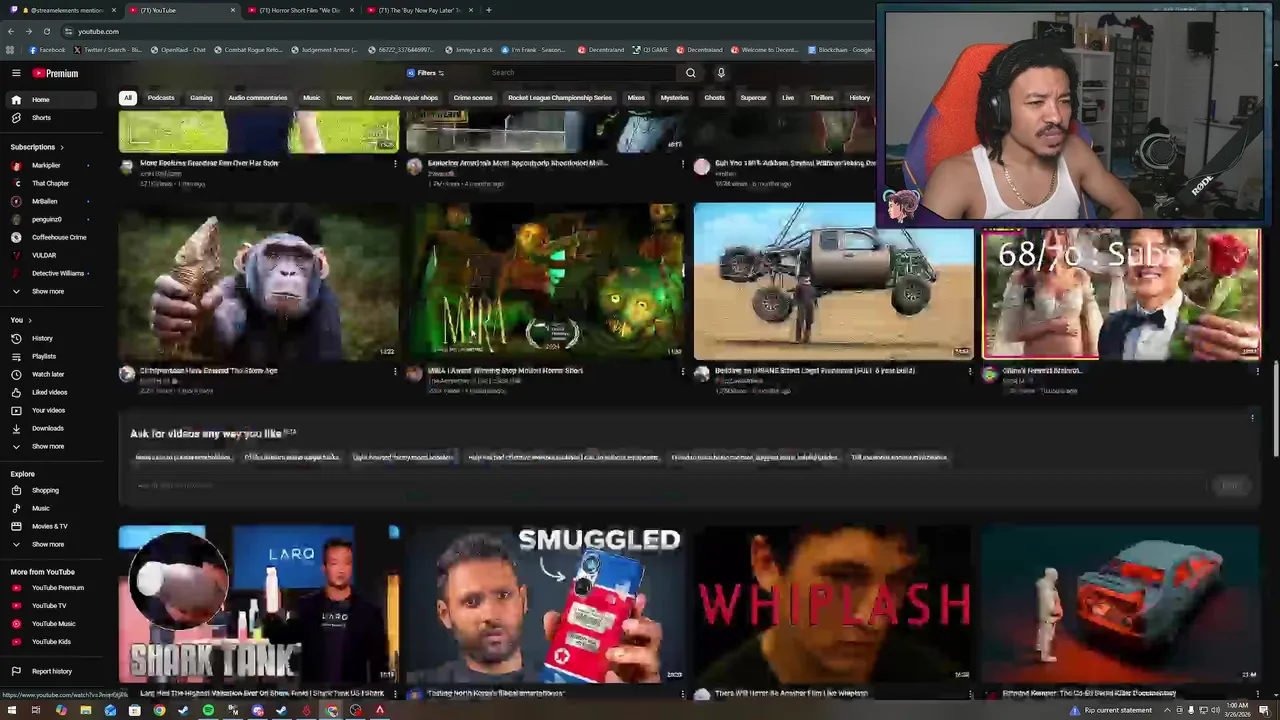This screenshot has width=1280, height=720.
Task: Select the Podcasts filter chip
Action: (161, 98)
